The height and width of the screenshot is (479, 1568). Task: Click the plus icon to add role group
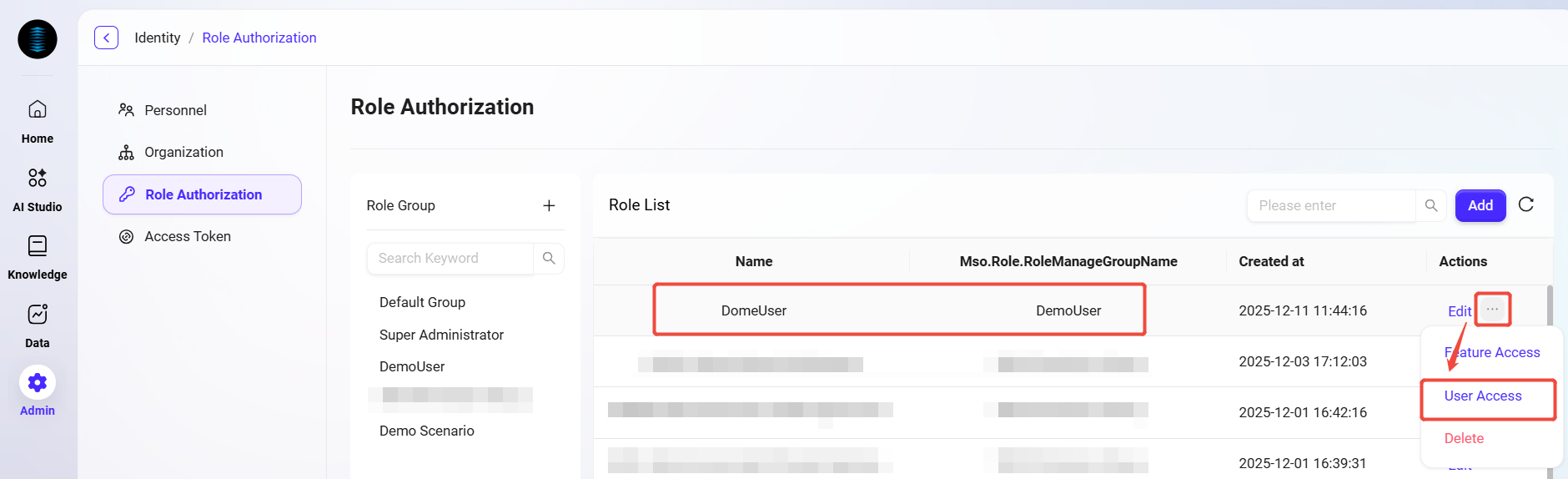pos(549,206)
